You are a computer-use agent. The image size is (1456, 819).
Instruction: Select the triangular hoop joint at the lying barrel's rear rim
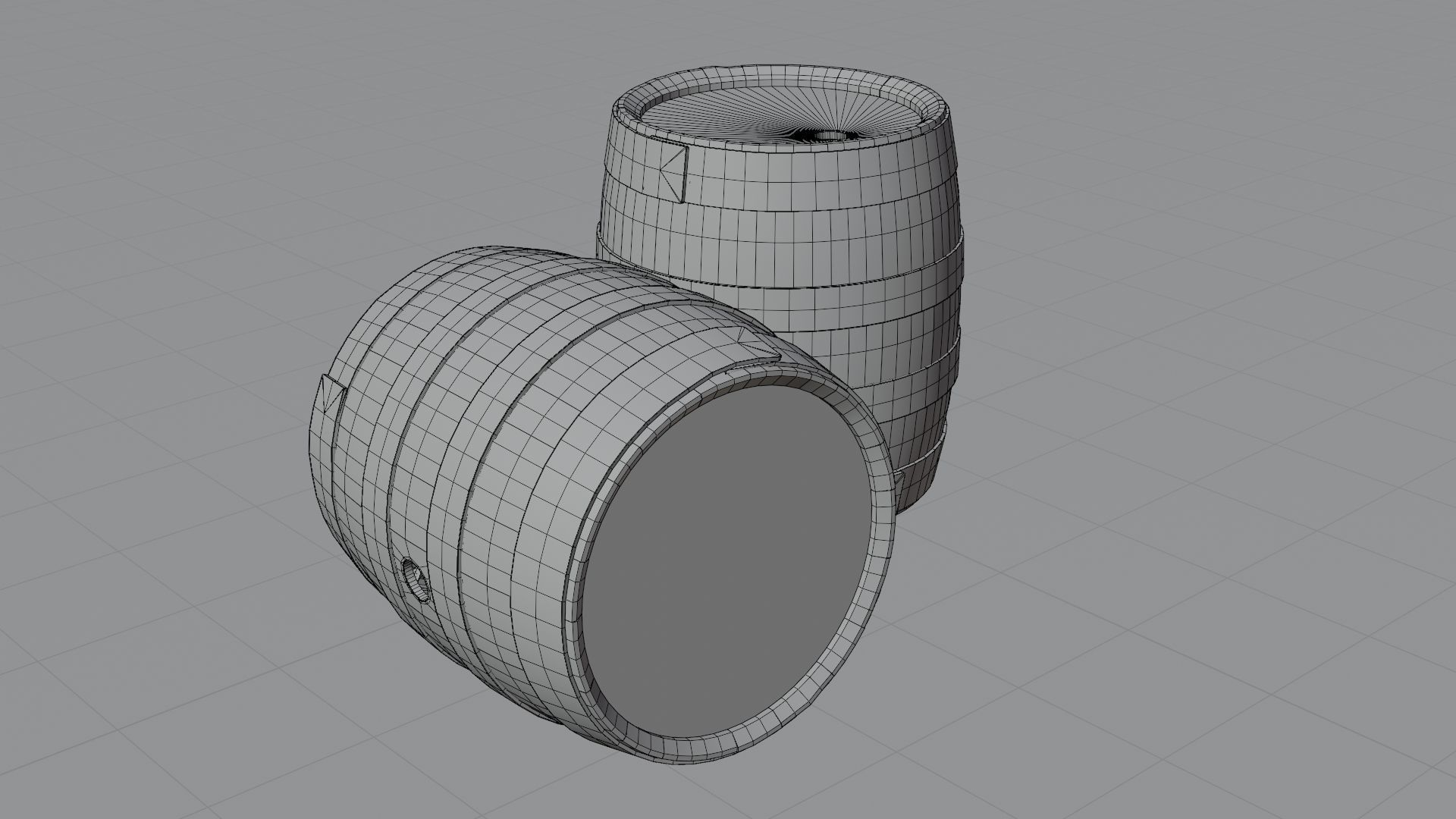pos(331,394)
